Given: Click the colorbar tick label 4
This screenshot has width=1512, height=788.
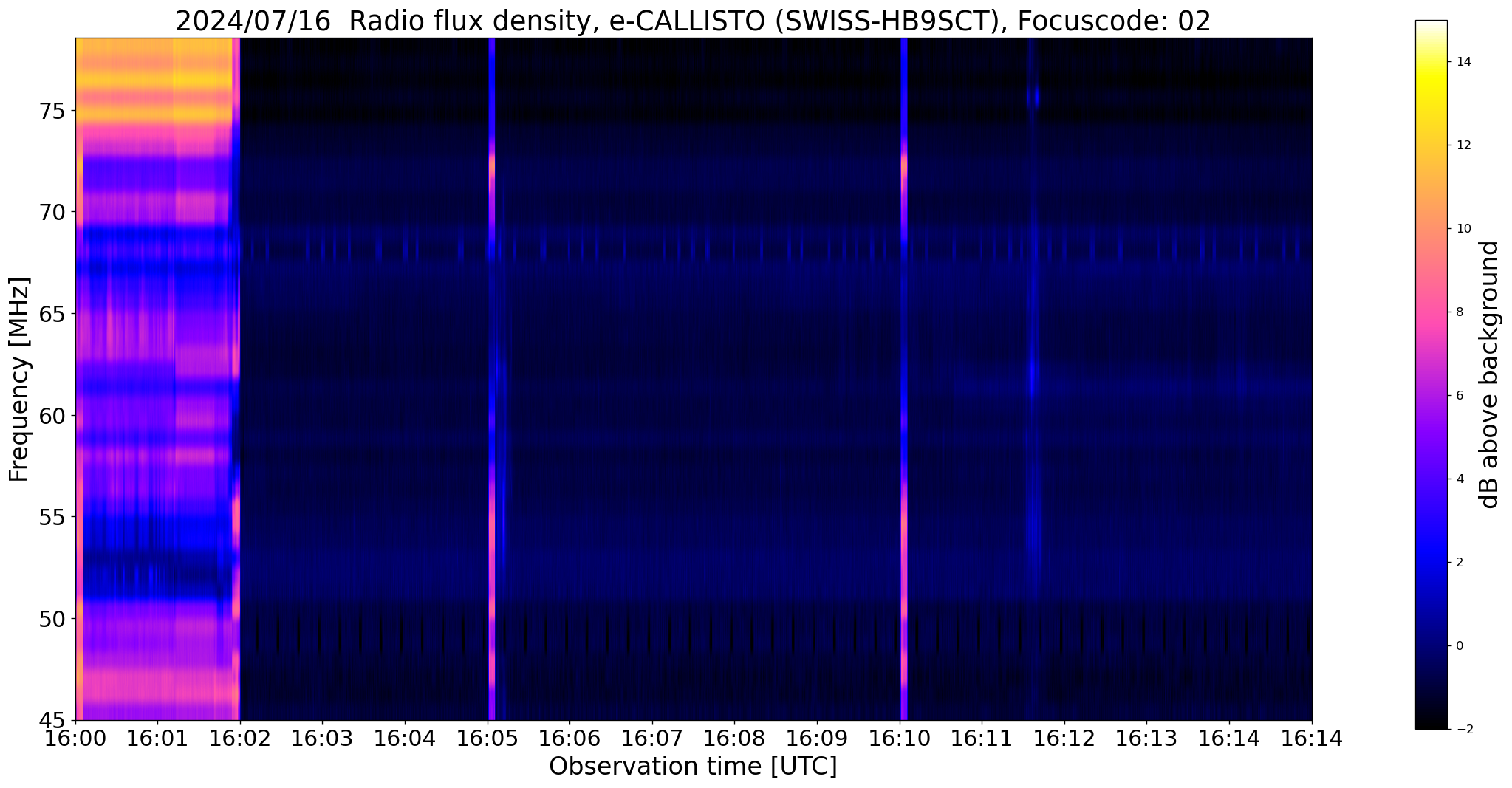Looking at the screenshot, I should (1459, 479).
